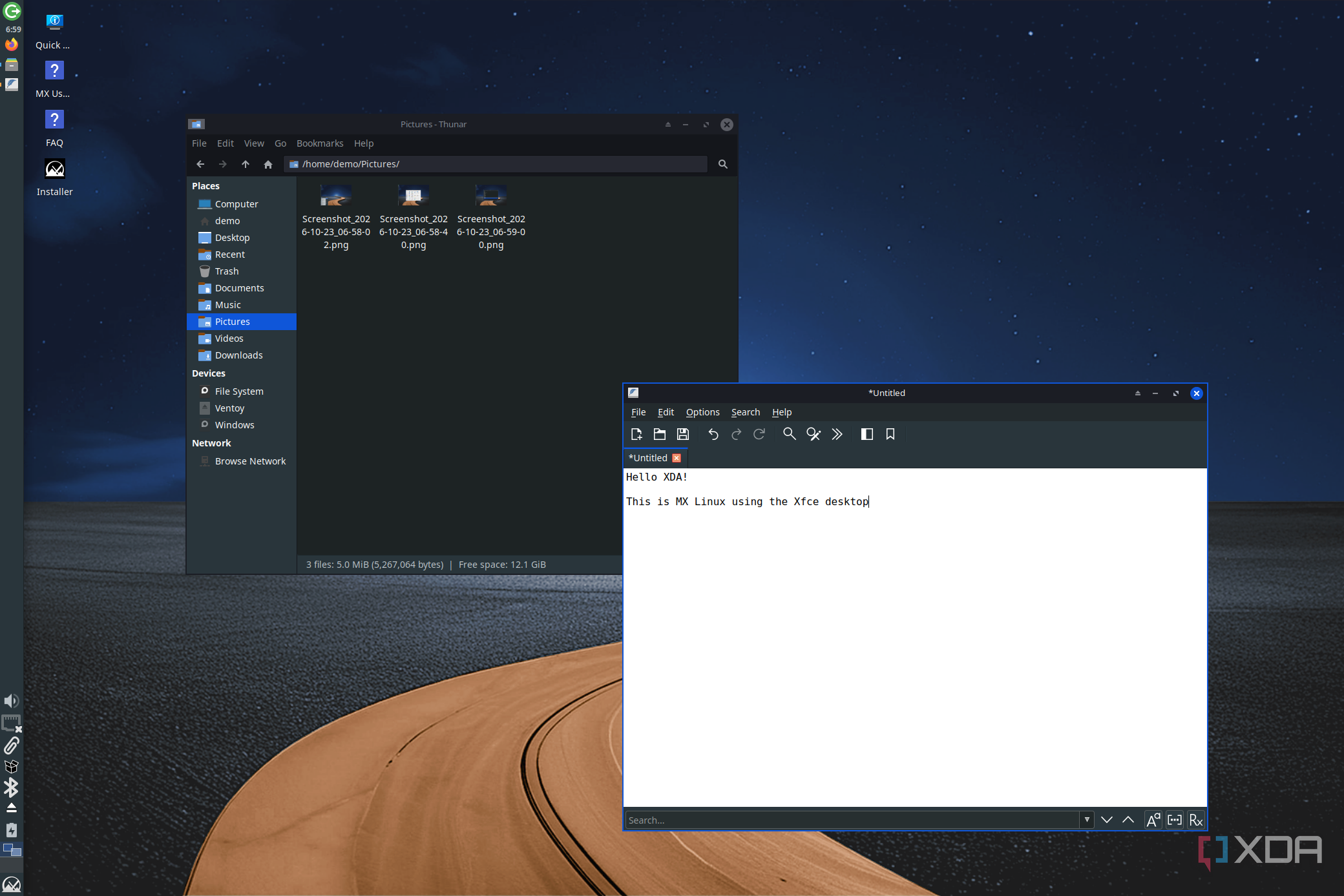Find next match with down chevron
Viewport: 1344px width, 896px height.
[1107, 820]
